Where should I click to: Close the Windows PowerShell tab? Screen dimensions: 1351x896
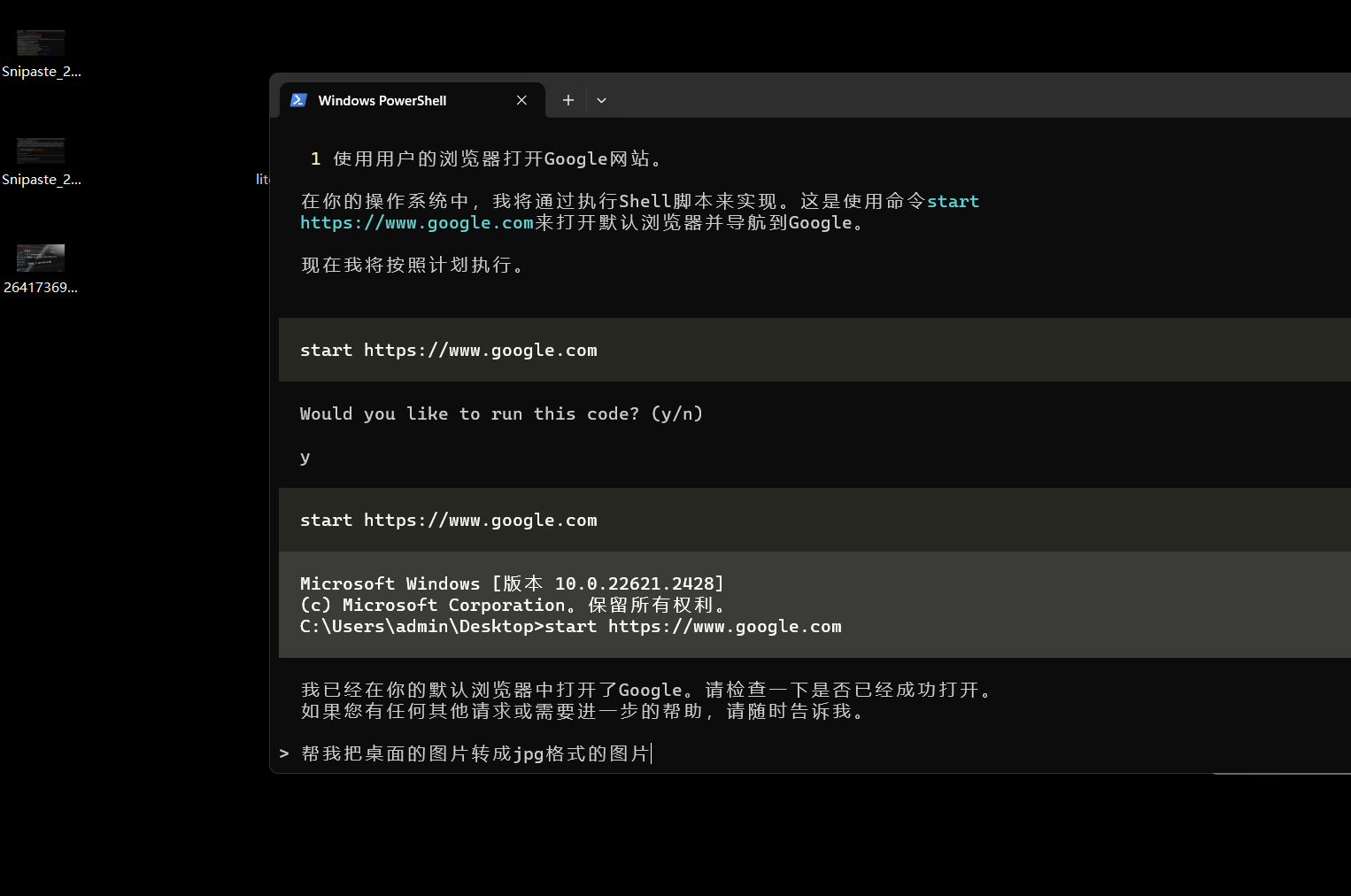(x=521, y=100)
